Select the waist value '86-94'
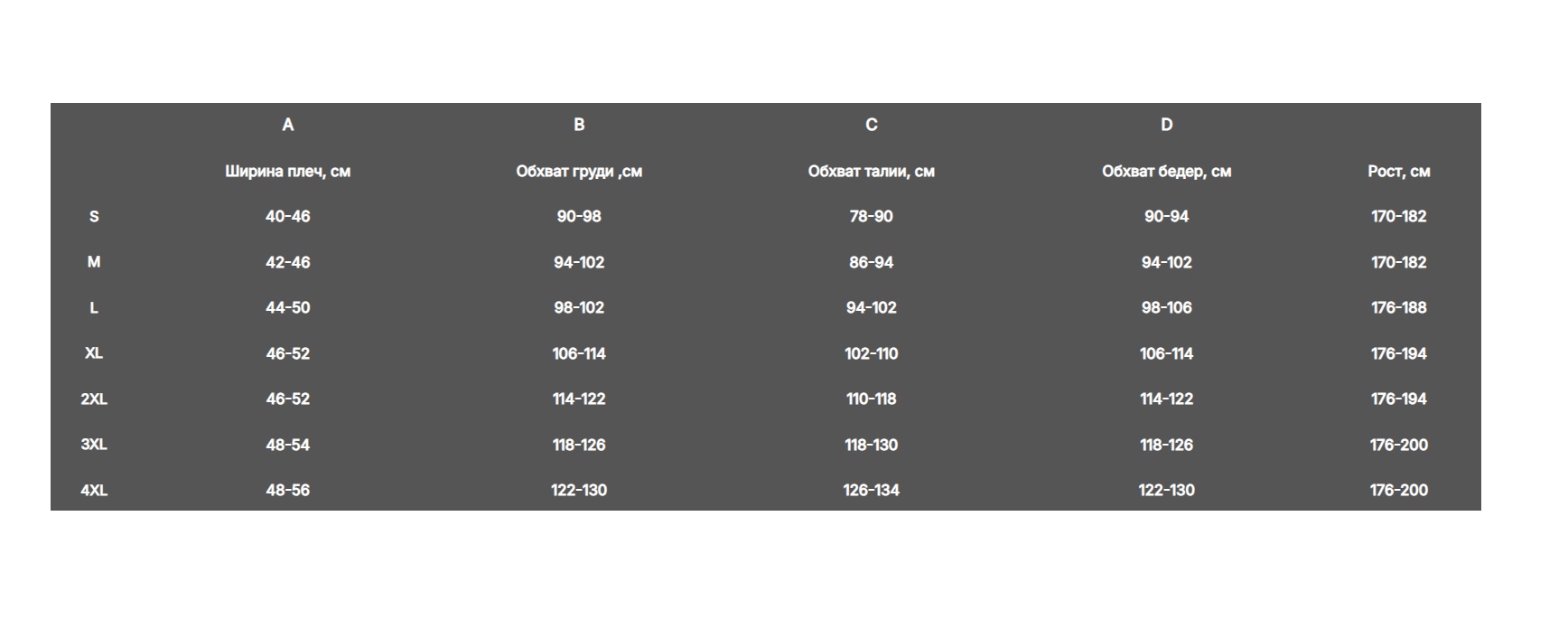The width and height of the screenshot is (1568, 629). click(871, 262)
